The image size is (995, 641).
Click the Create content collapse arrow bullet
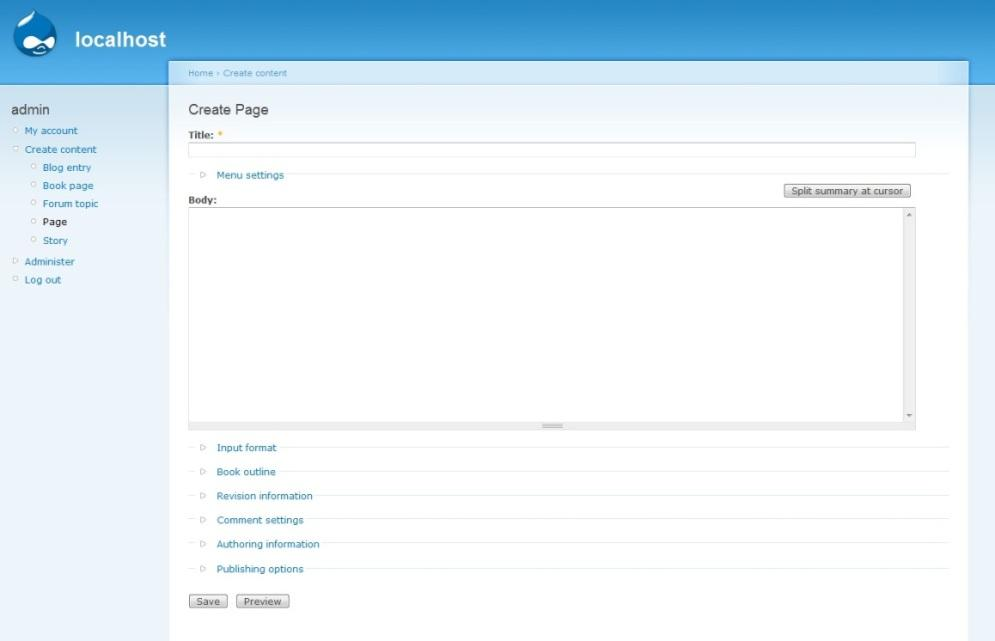point(15,149)
